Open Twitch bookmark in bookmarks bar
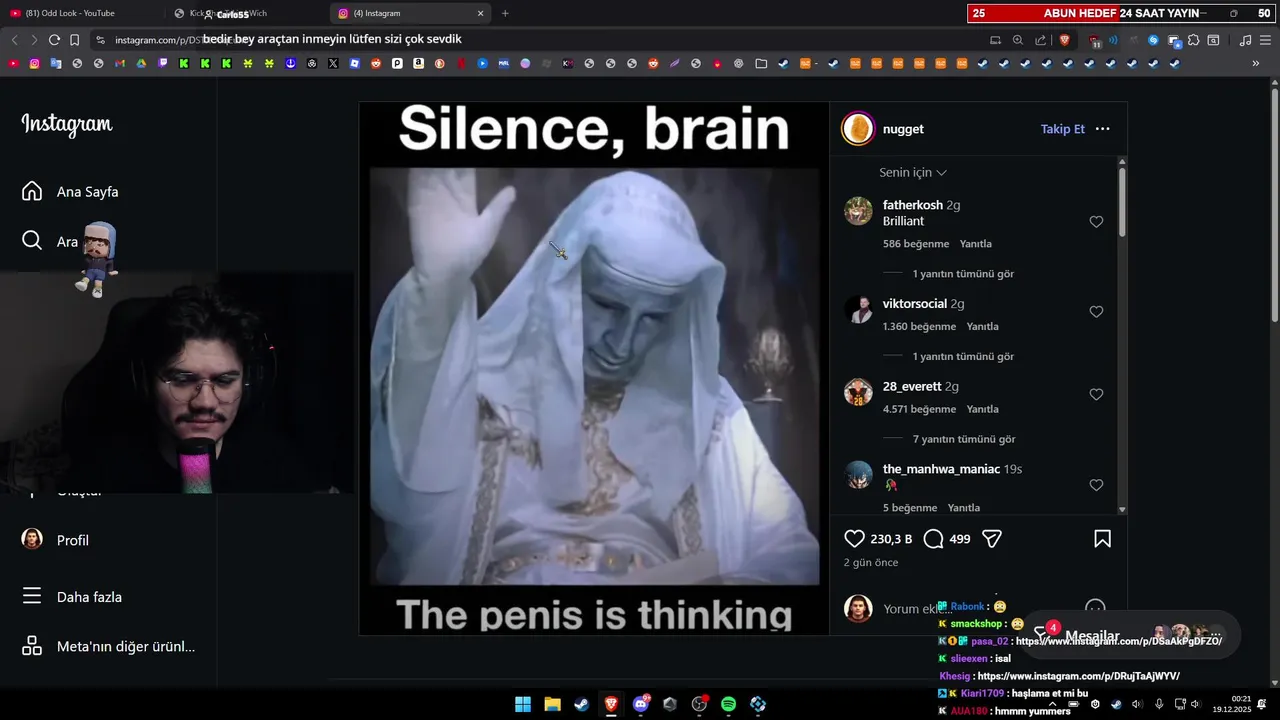This screenshot has width=1280, height=720. [163, 63]
